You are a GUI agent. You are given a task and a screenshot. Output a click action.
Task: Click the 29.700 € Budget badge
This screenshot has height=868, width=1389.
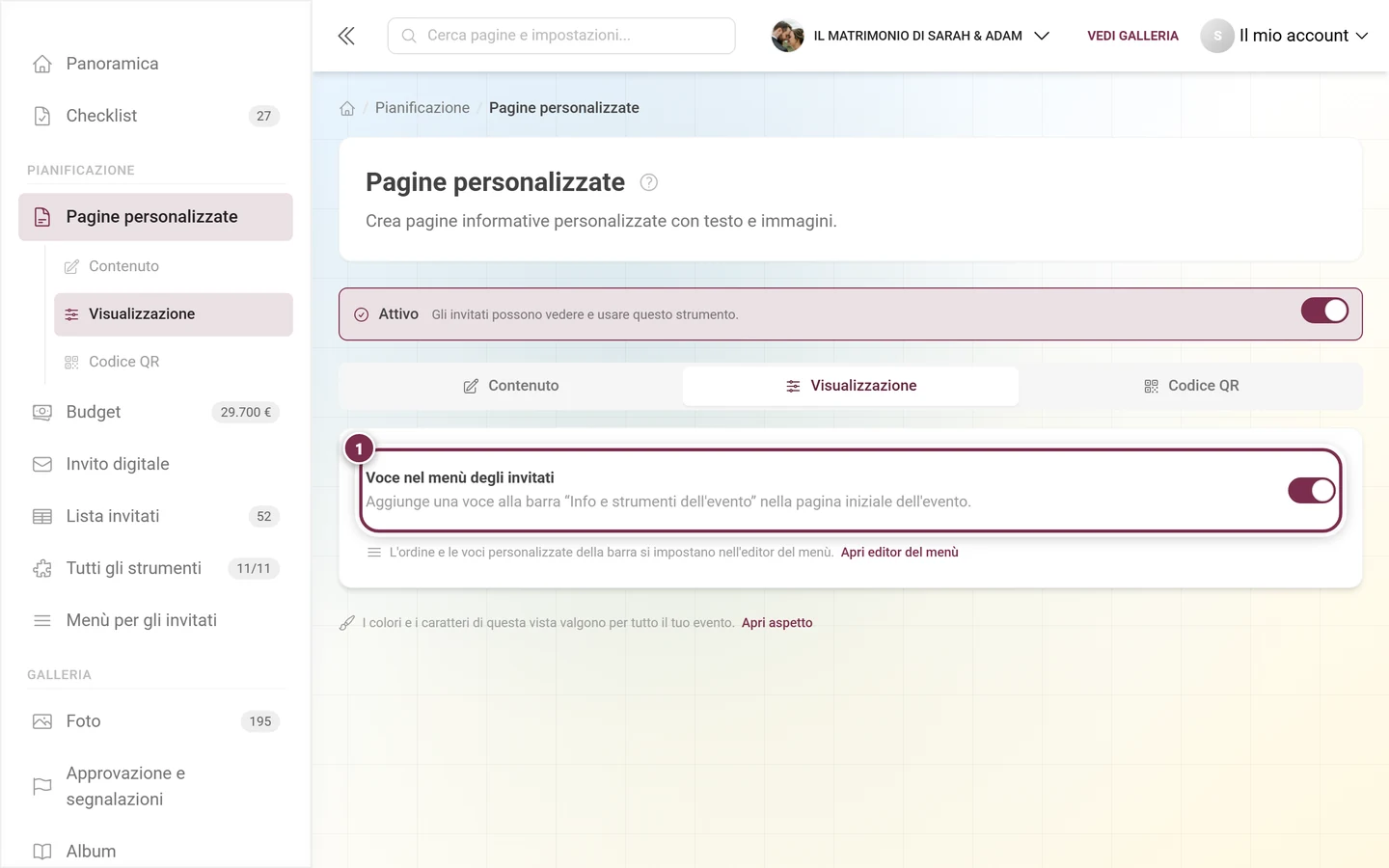[x=246, y=412]
